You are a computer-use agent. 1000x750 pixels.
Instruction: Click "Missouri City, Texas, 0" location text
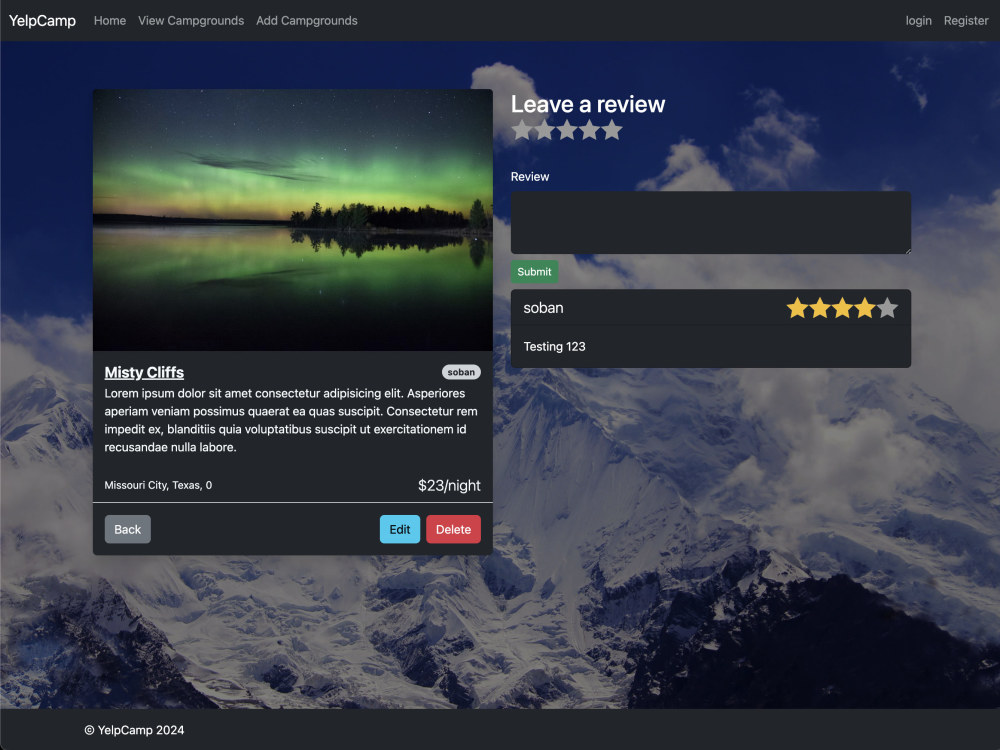158,485
